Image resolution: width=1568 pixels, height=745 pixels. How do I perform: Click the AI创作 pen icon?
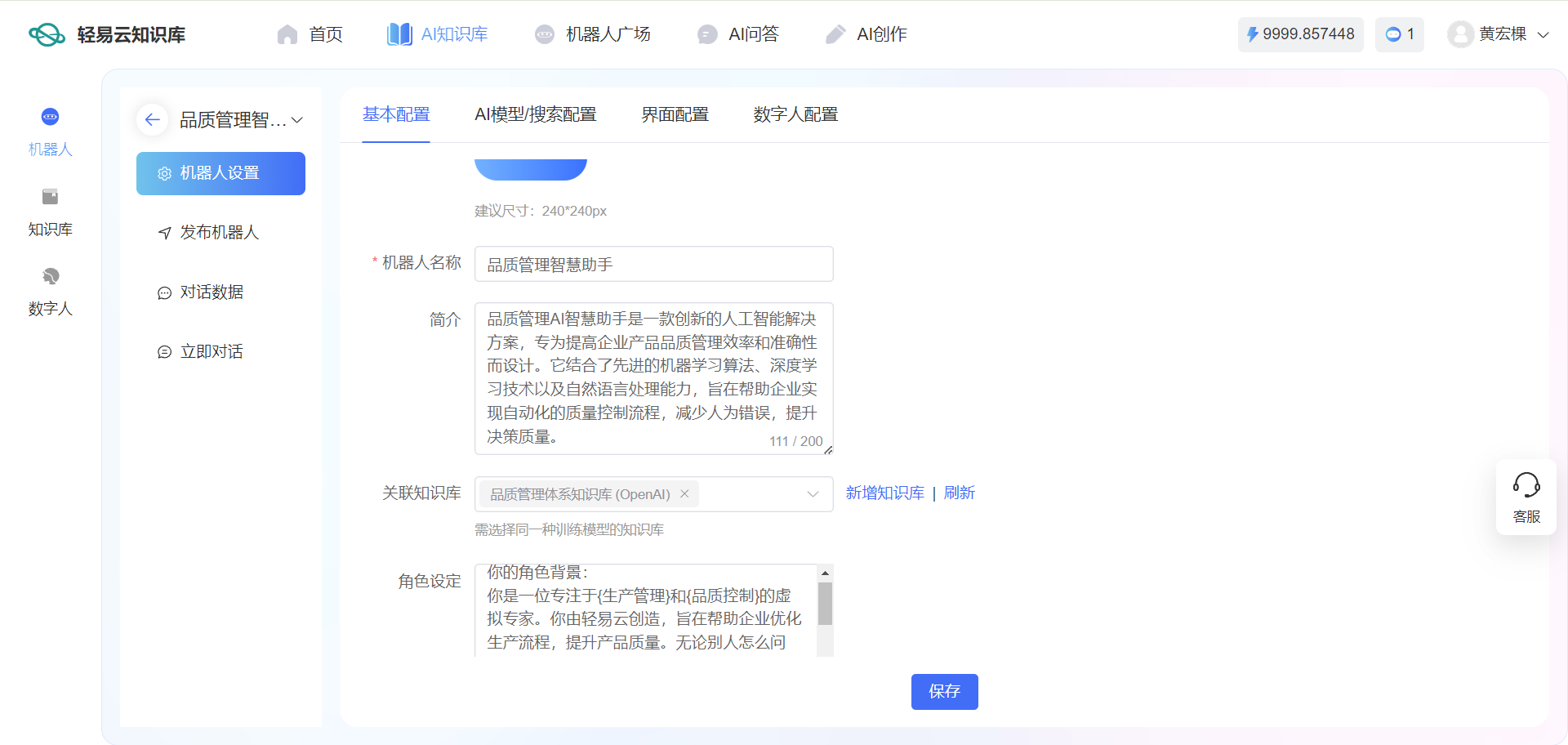[835, 34]
